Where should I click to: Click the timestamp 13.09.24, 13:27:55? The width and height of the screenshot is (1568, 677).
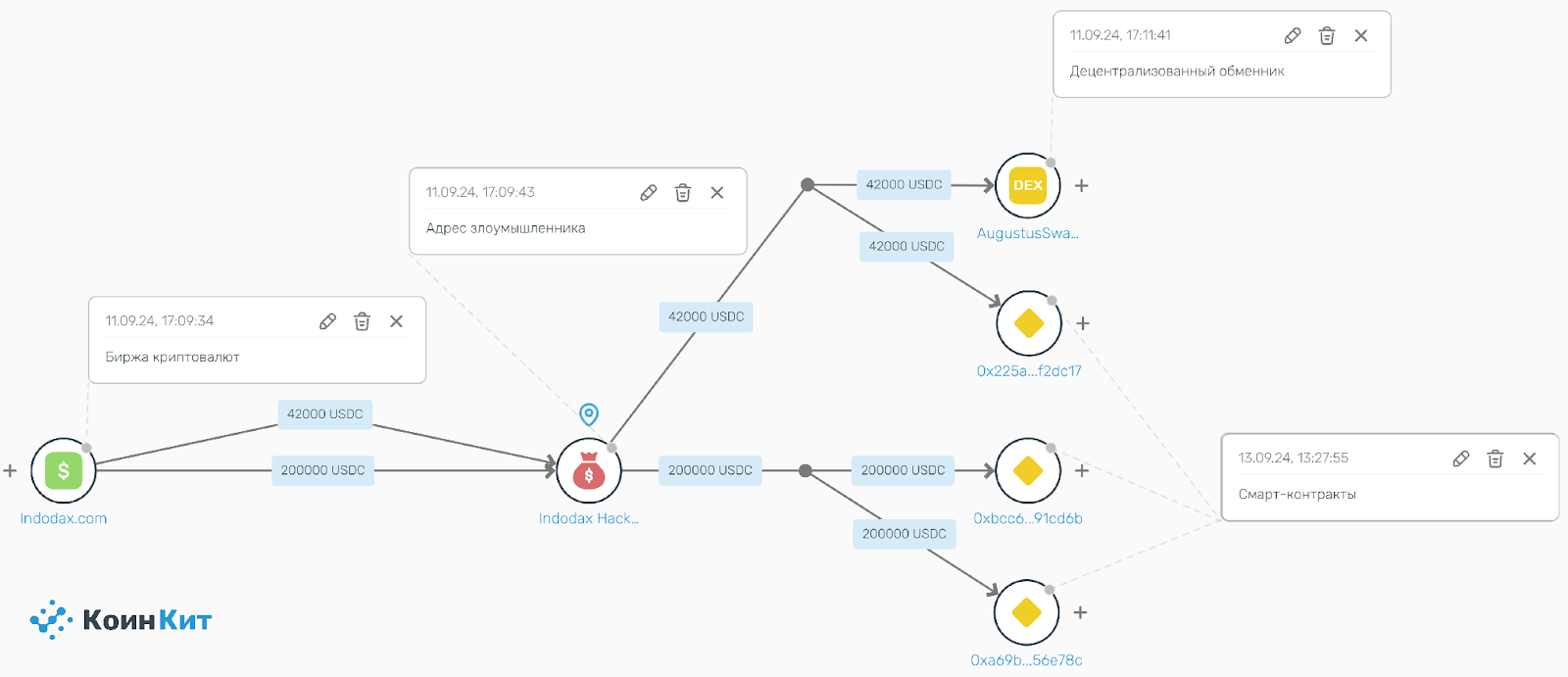(x=1294, y=458)
